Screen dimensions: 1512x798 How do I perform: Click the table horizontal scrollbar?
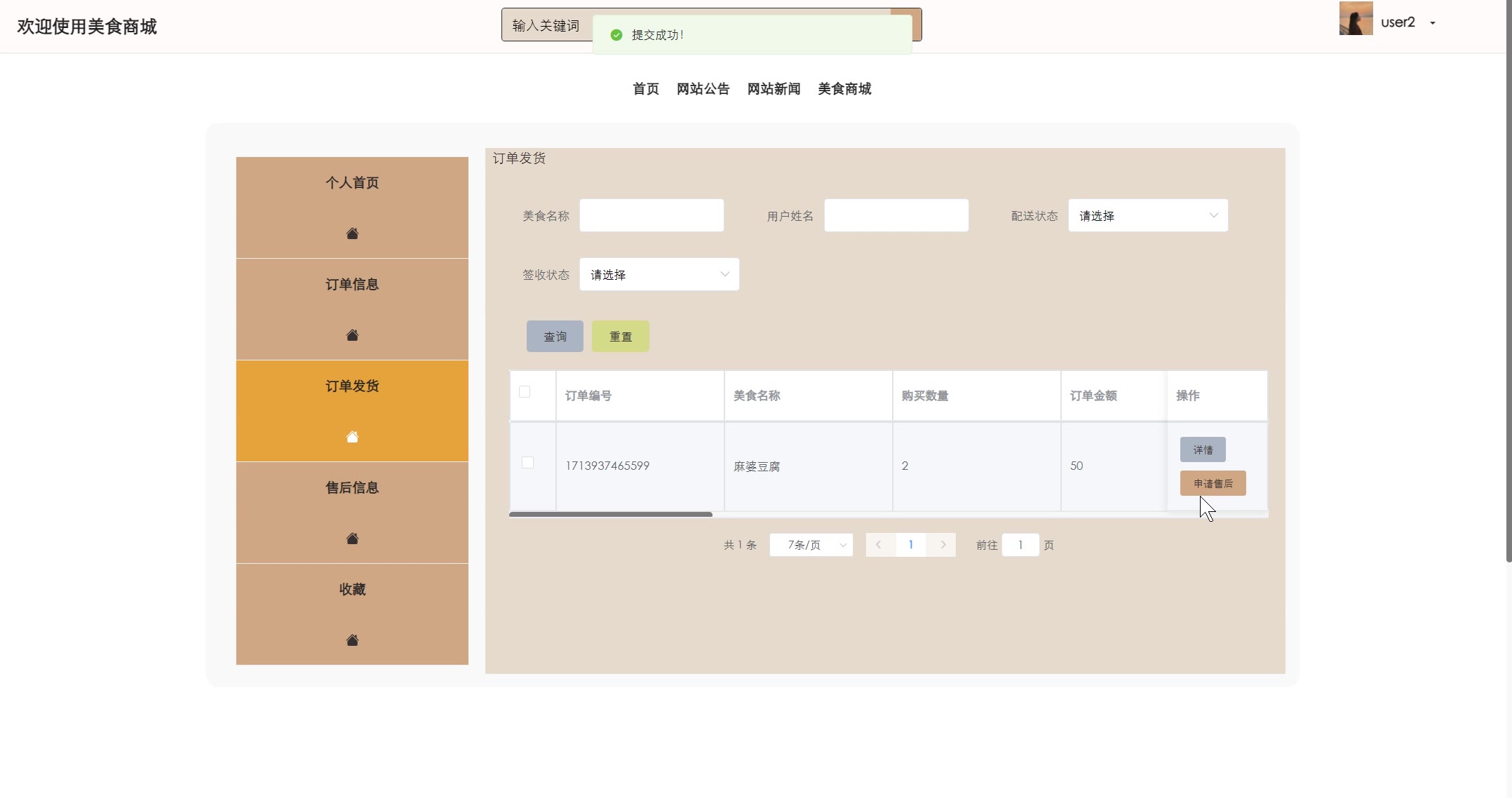610,515
